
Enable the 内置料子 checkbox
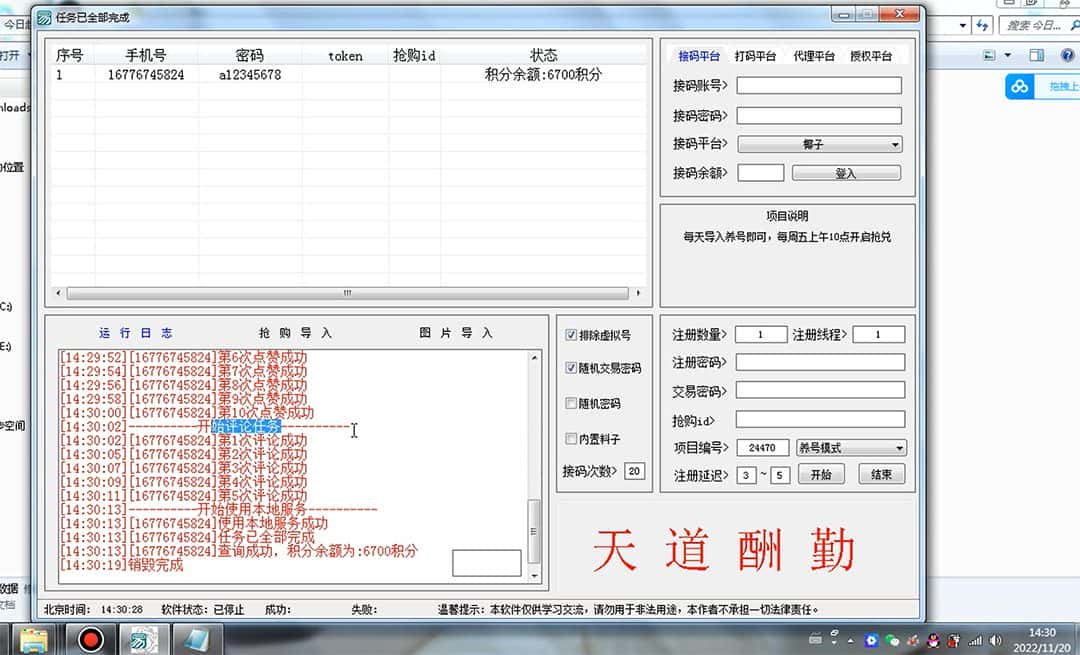coord(571,438)
